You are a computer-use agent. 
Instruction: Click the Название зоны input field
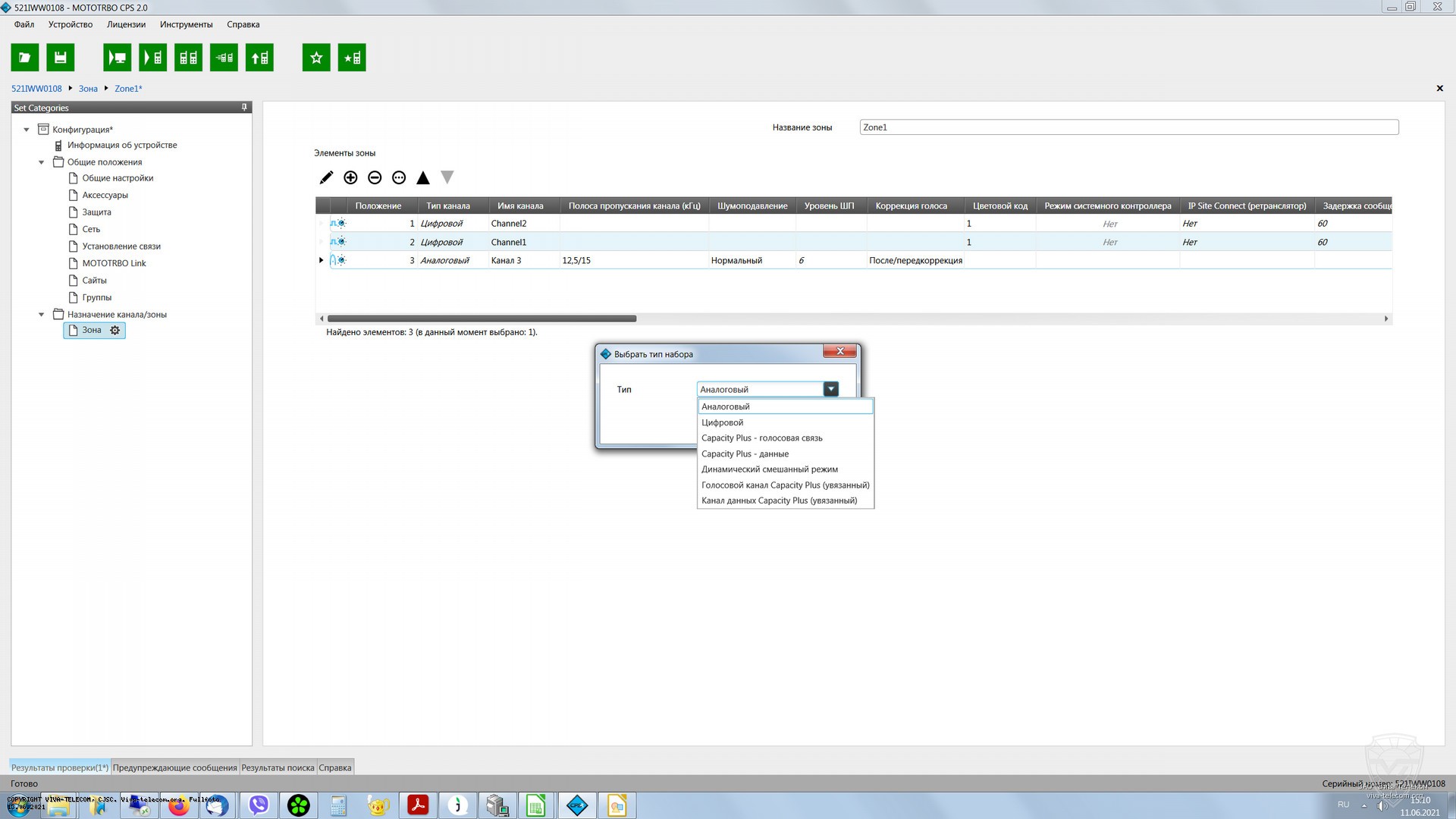[x=1128, y=127]
